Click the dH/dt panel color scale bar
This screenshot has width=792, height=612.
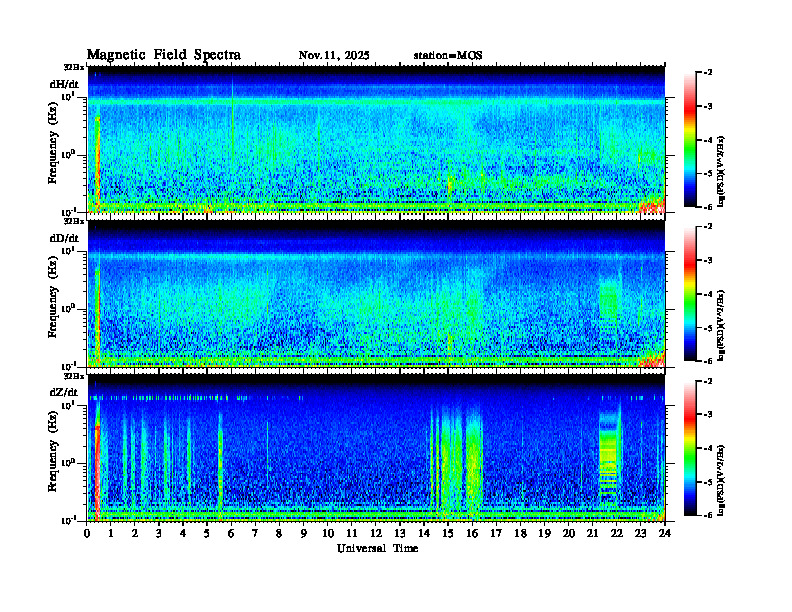point(690,140)
